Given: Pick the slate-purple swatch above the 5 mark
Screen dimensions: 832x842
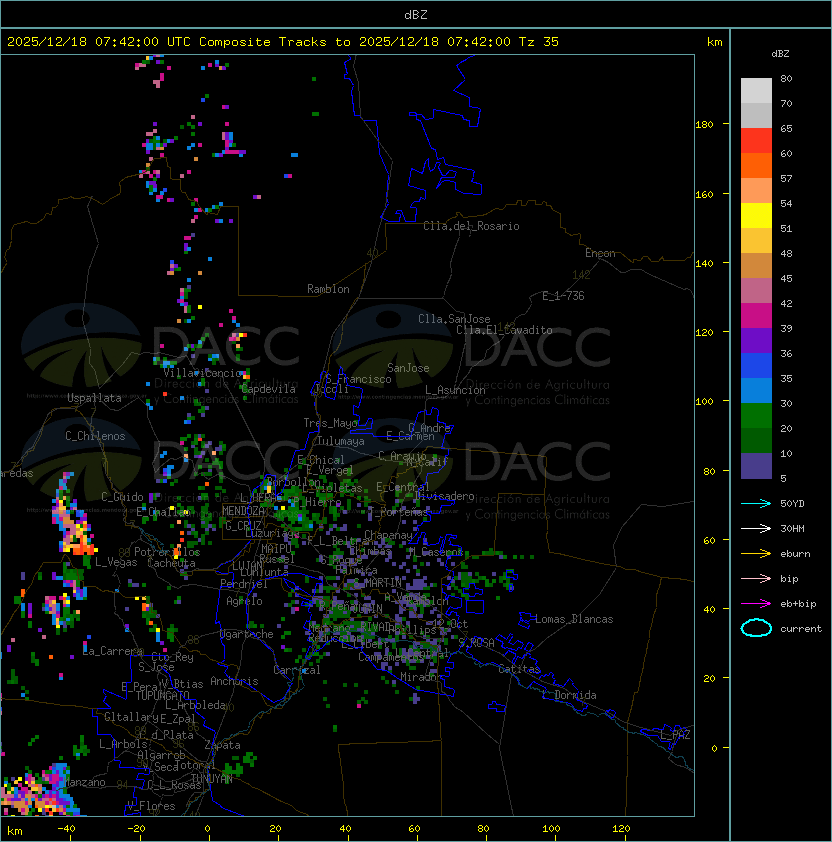Looking at the screenshot, I should tap(756, 466).
